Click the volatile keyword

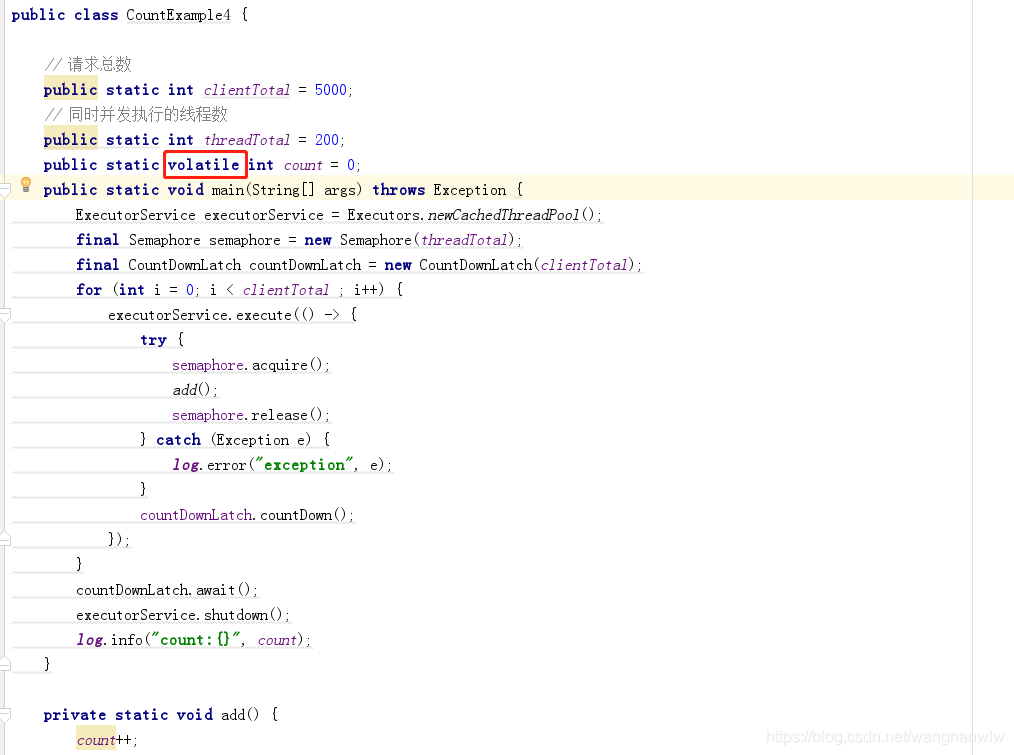coord(204,165)
